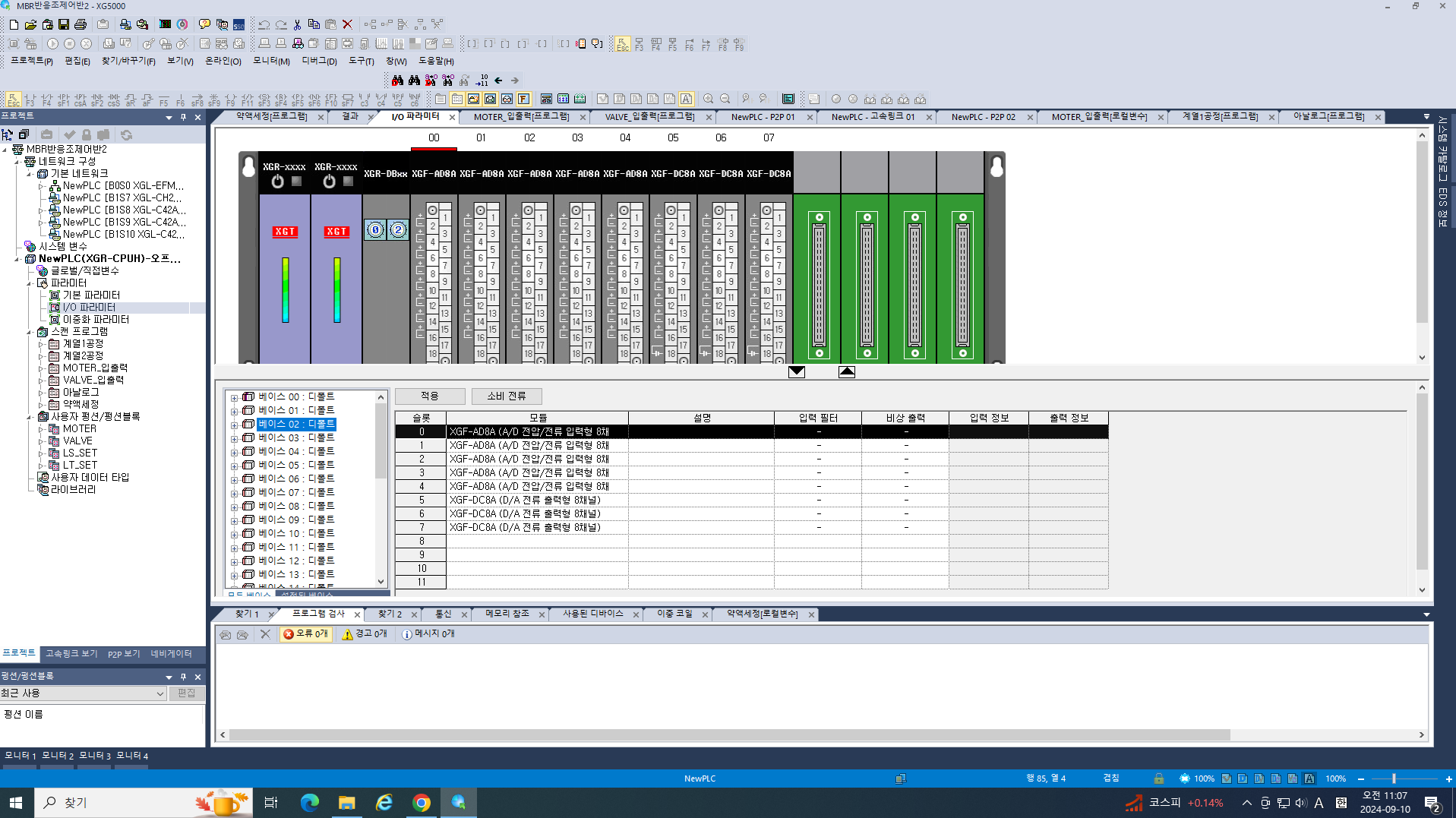Click the back arrow in find toolbar
The height and width of the screenshot is (818, 1456).
click(498, 81)
